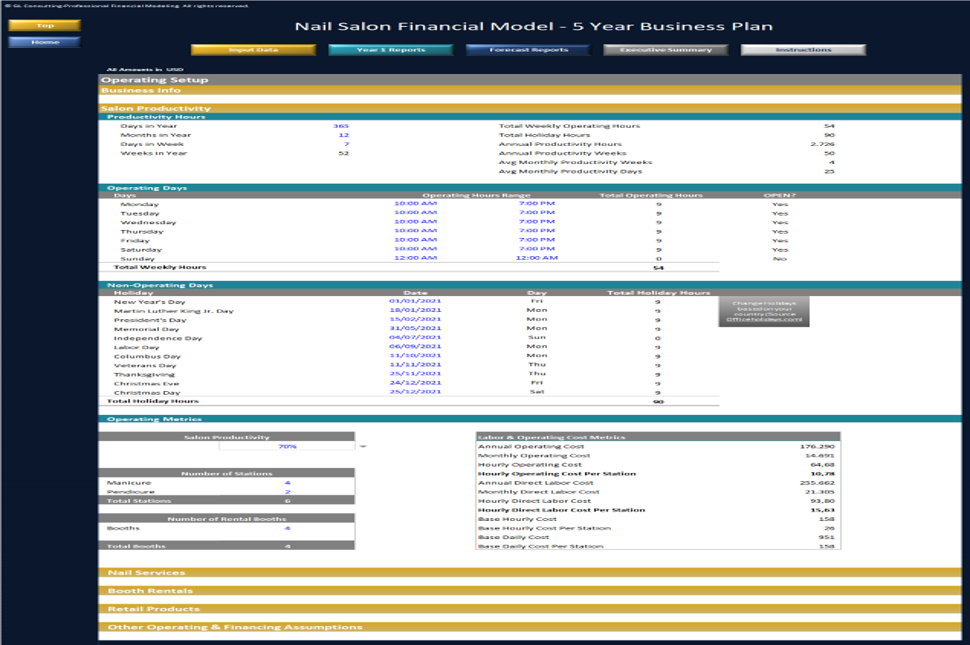970x645 pixels.
Task: Select the 70% salon productivity cell
Action: 287,446
